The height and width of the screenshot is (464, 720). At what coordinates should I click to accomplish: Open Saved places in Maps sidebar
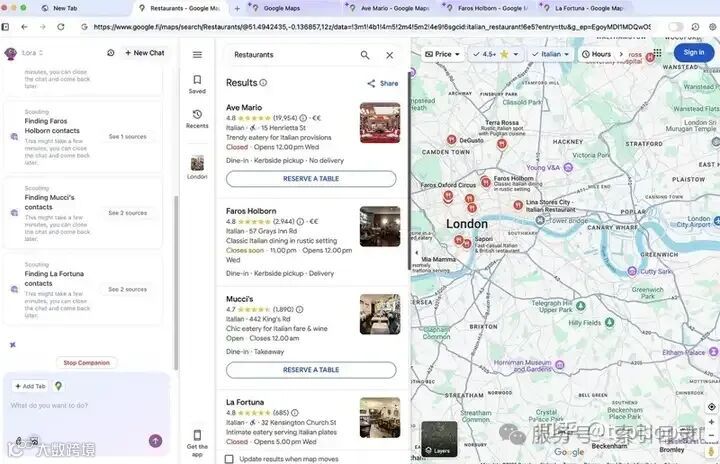pyautogui.click(x=197, y=84)
